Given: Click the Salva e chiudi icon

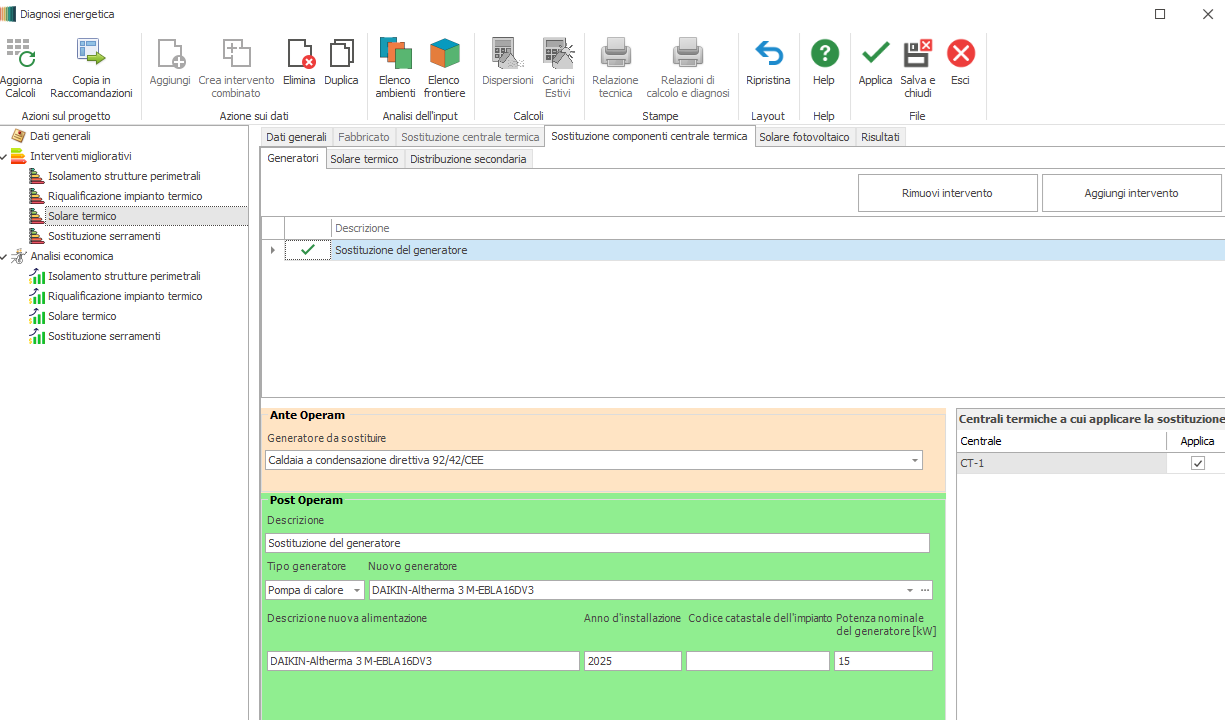Looking at the screenshot, I should 917,55.
